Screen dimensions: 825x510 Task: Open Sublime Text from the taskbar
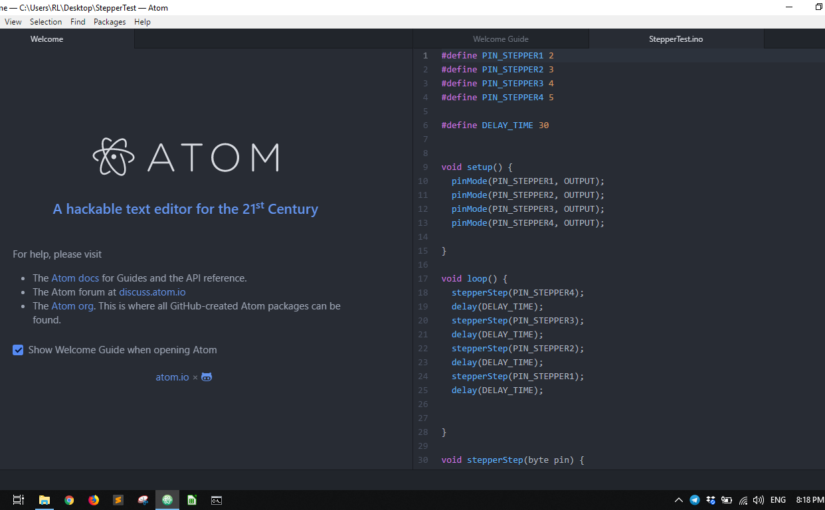pyautogui.click(x=118, y=500)
